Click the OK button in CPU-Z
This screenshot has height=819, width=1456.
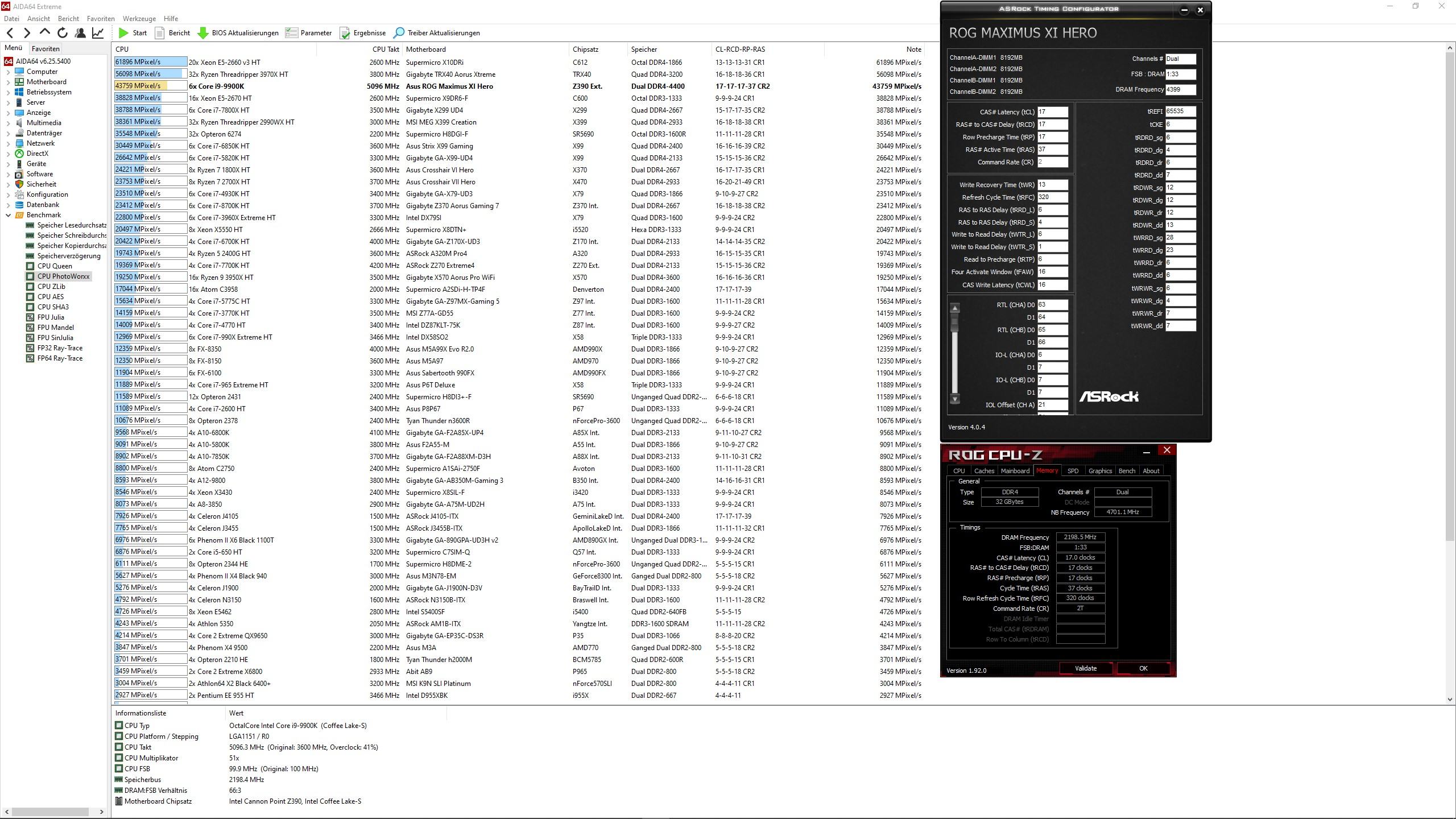point(1143,668)
